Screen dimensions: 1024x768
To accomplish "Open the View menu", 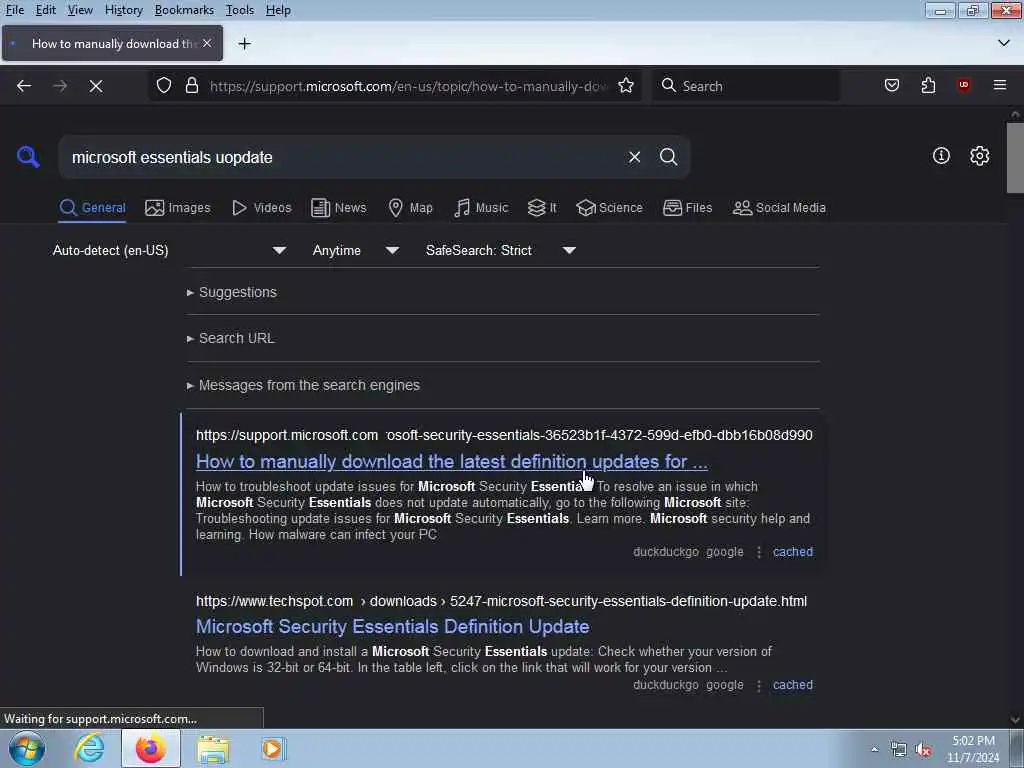I will tap(80, 10).
